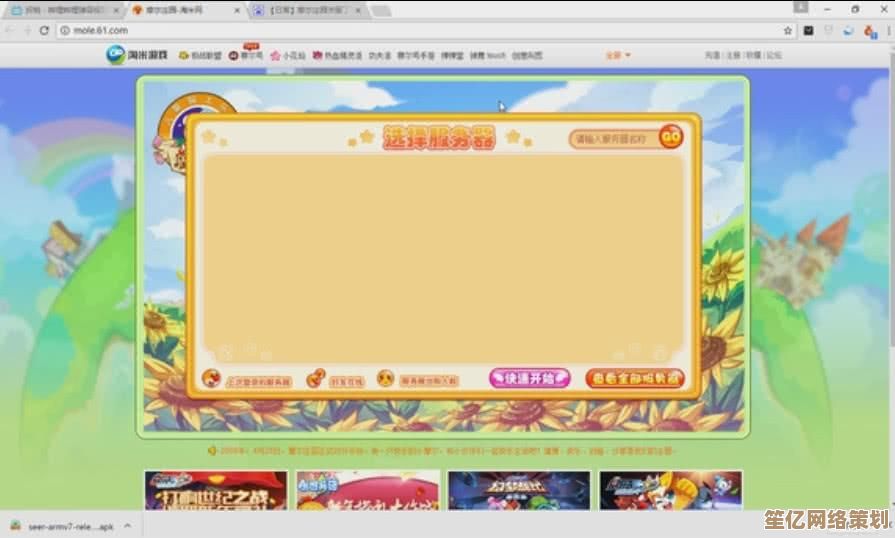
Task: Click the first link in the top-right link group
Action: 712,55
